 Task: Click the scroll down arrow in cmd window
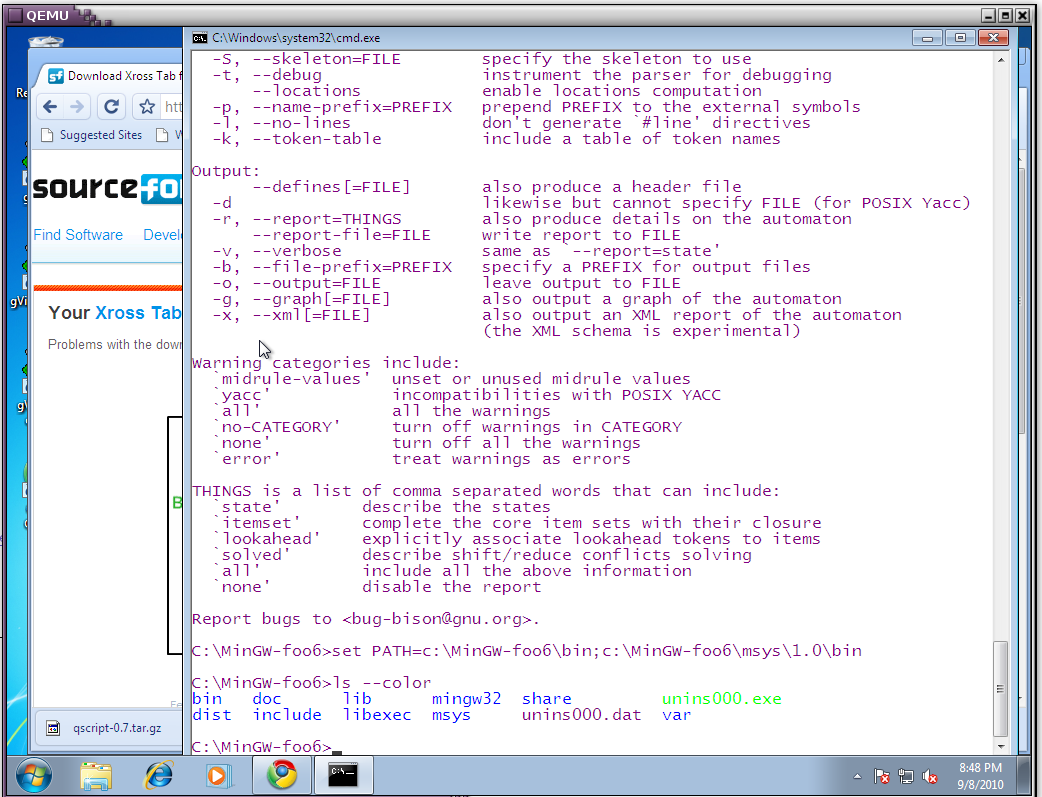pos(1000,745)
